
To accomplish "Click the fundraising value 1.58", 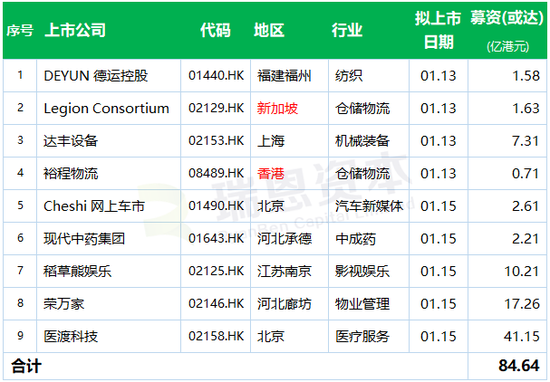I will click(526, 76).
